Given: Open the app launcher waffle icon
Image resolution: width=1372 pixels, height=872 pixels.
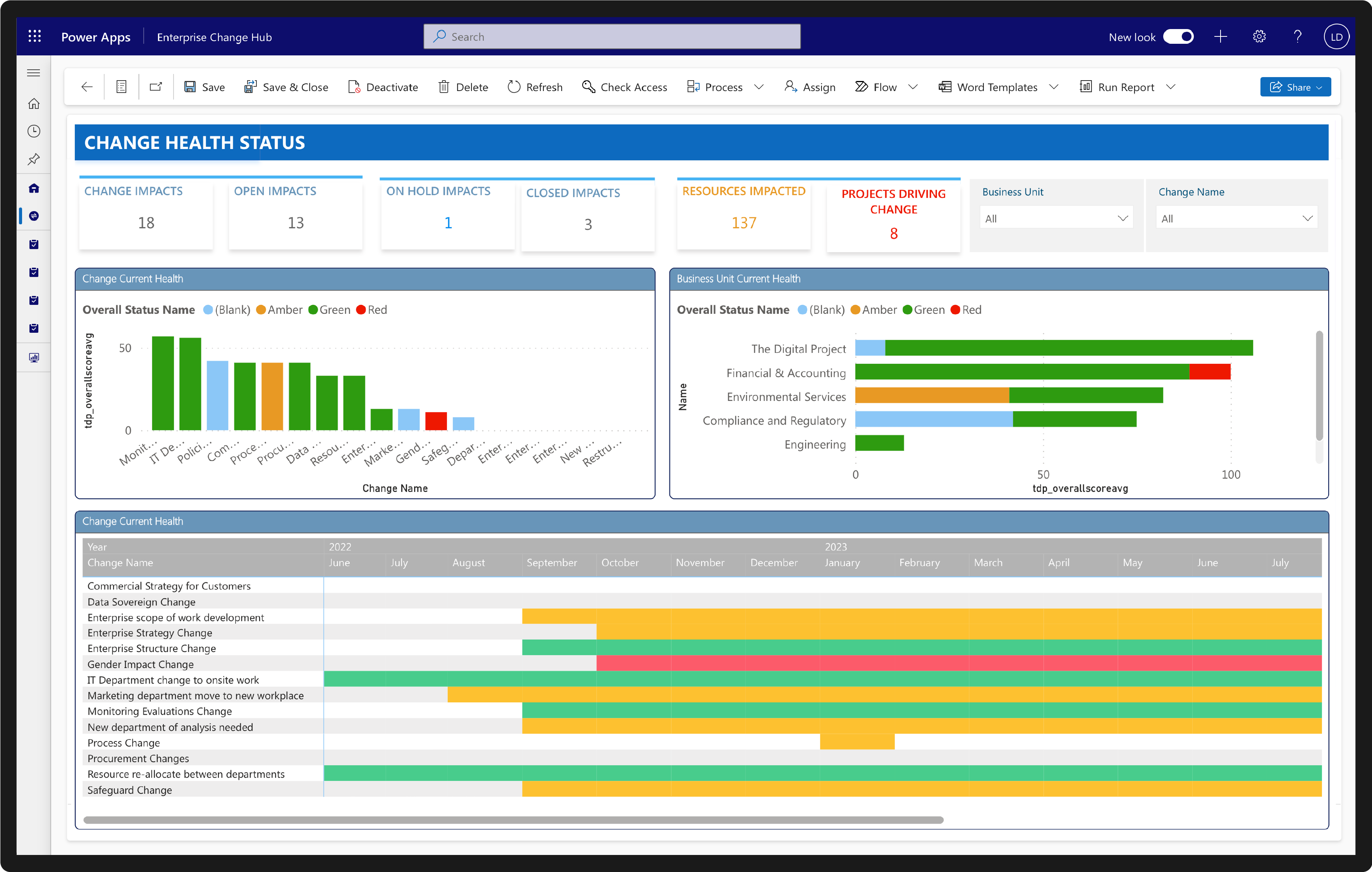Looking at the screenshot, I should (x=35, y=36).
